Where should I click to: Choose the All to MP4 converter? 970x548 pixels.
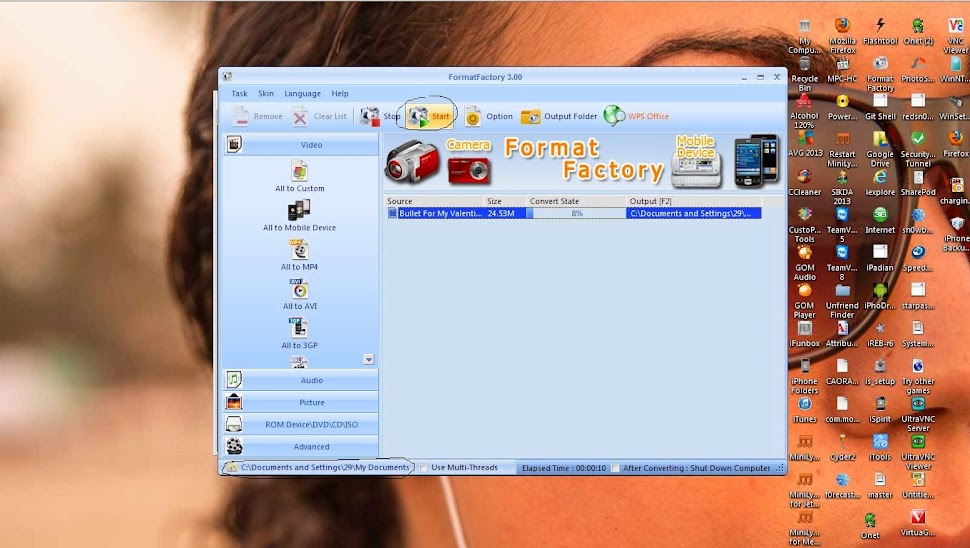pos(299,255)
